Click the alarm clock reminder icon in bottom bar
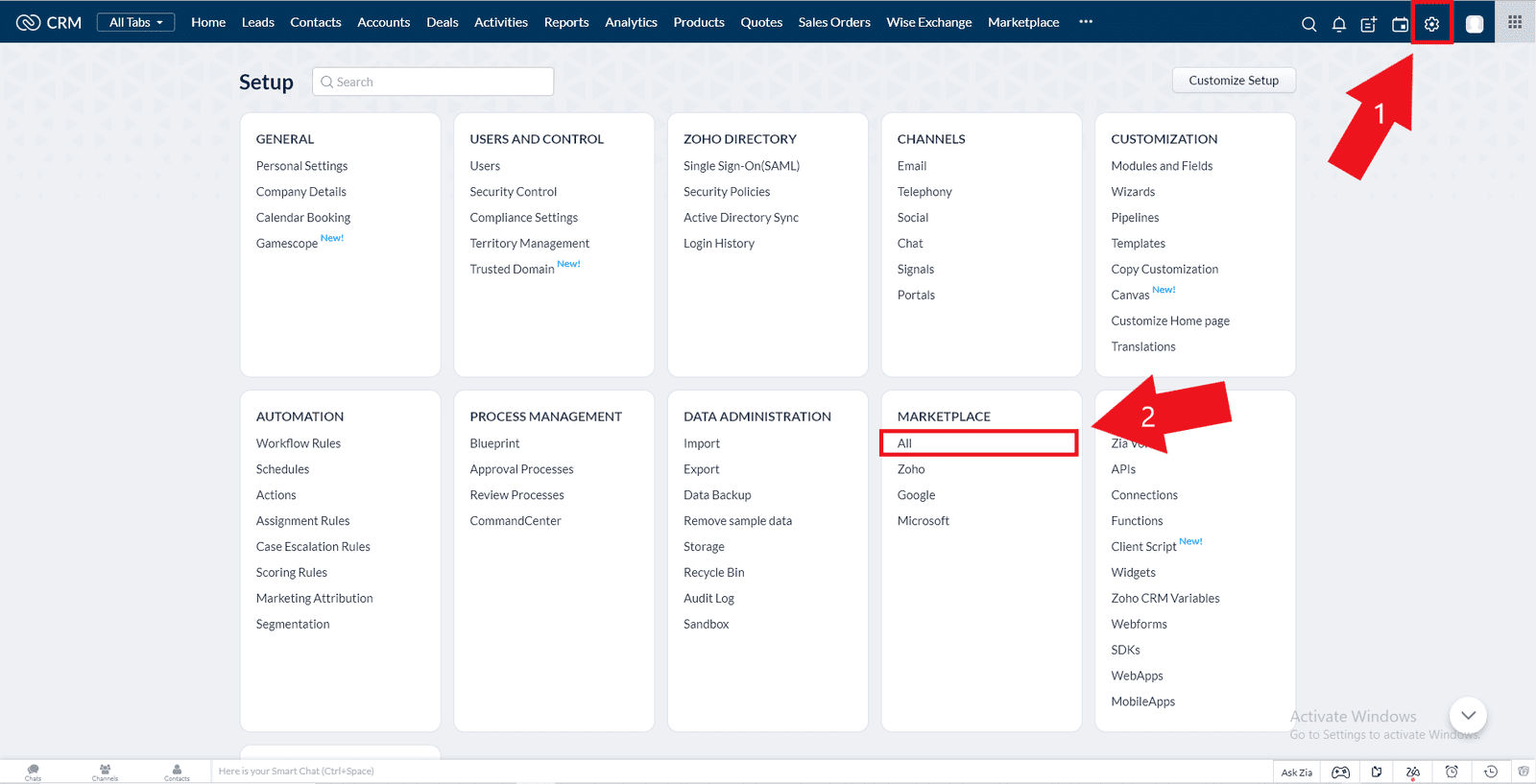Image resolution: width=1536 pixels, height=784 pixels. tap(1452, 772)
